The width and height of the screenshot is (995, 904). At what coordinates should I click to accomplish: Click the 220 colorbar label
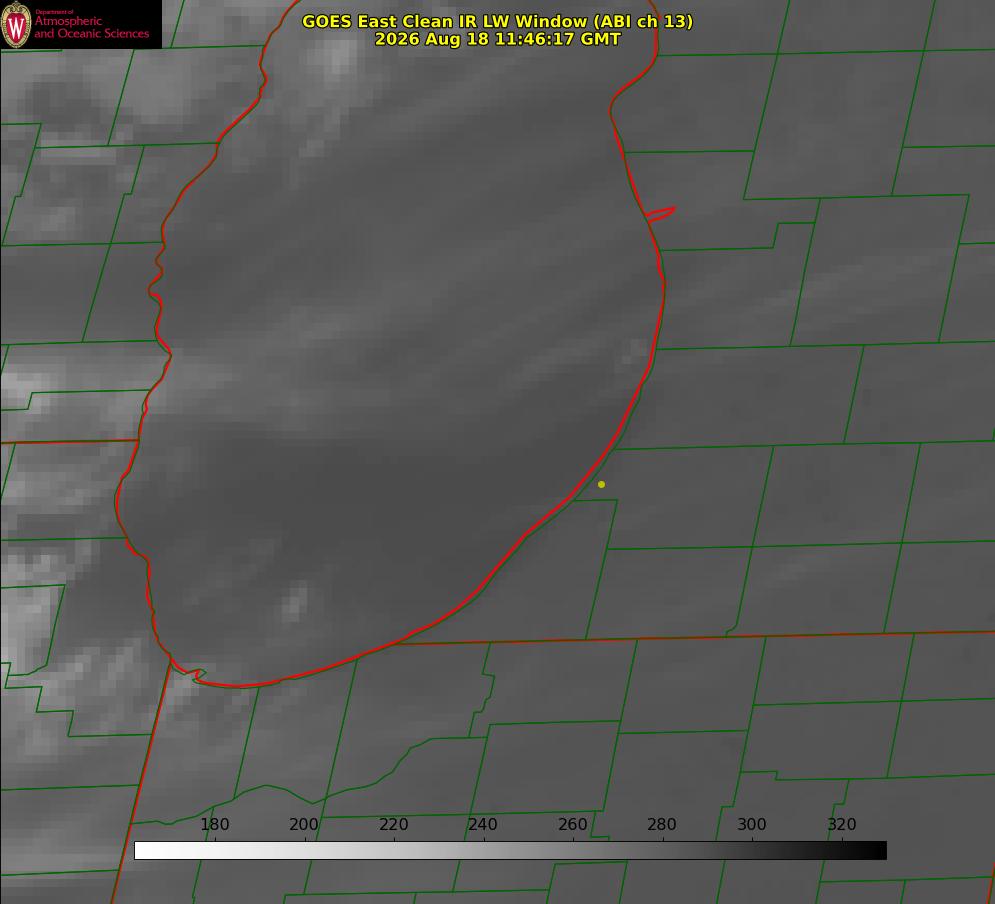point(393,824)
